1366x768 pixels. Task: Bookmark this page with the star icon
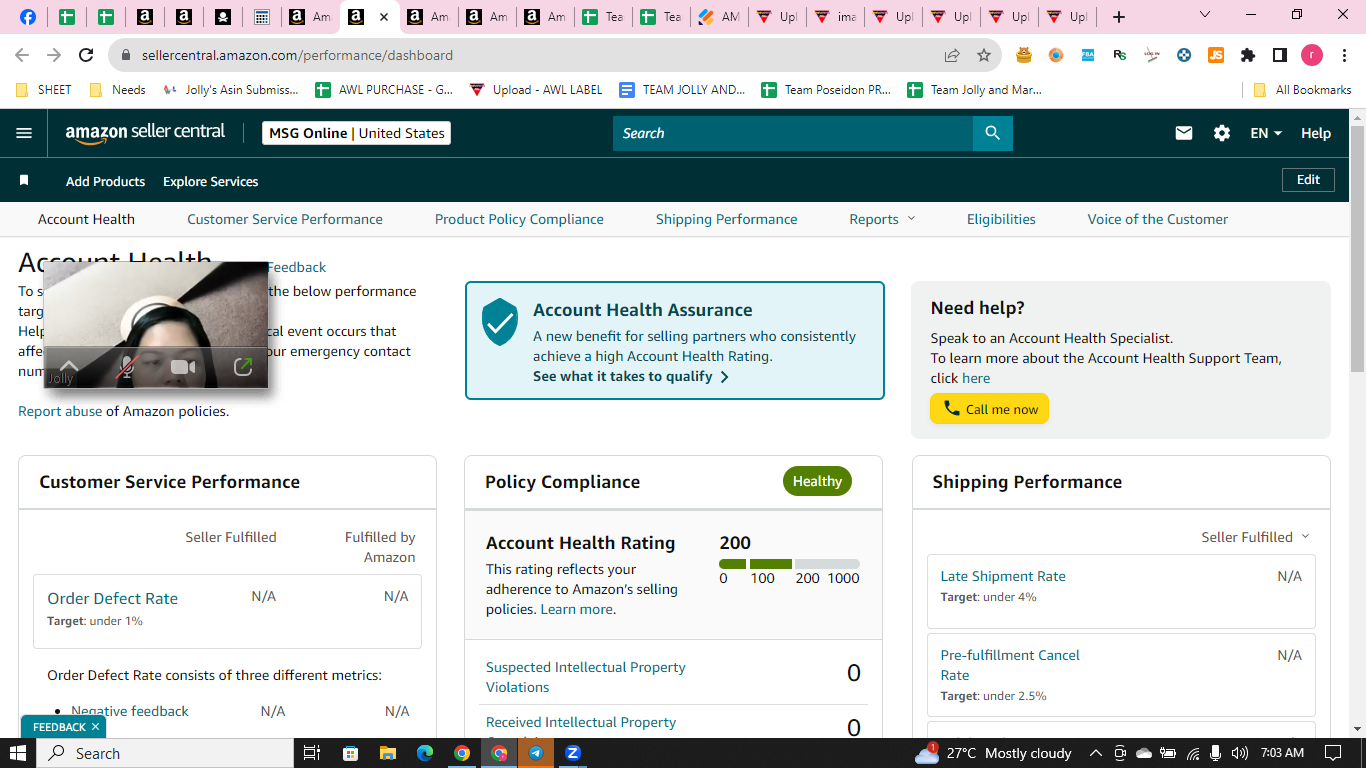[x=984, y=55]
